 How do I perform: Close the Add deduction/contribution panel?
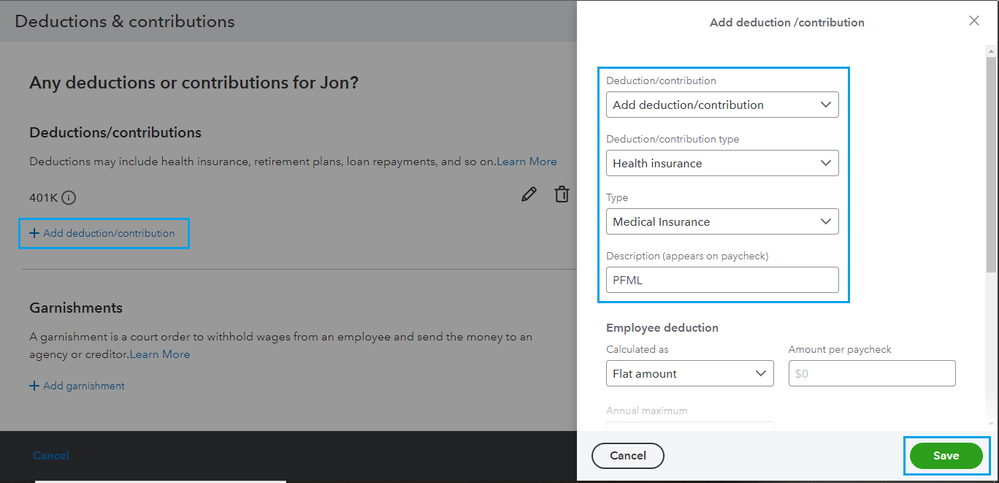[974, 21]
